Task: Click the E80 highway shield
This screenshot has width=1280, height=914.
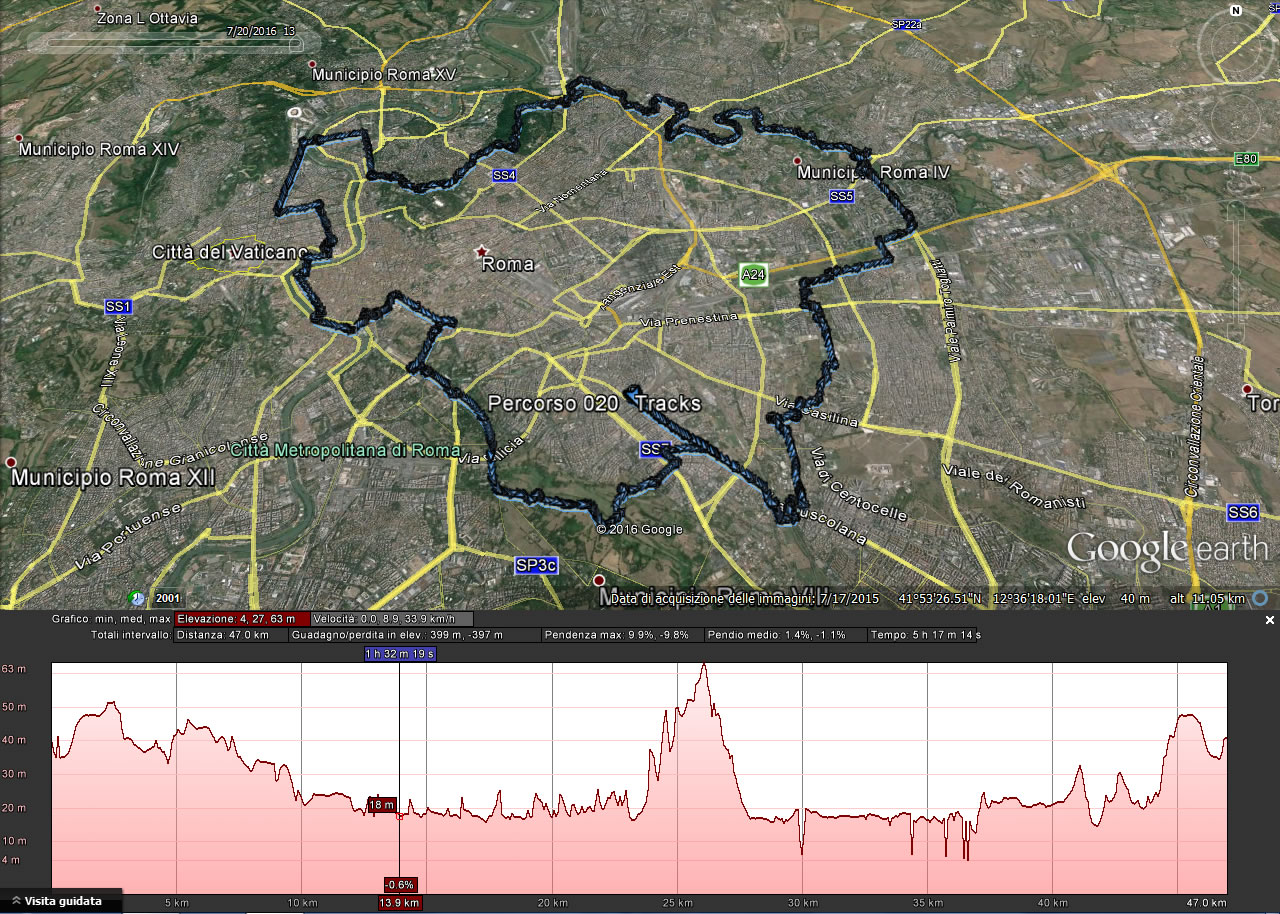Action: point(1245,159)
